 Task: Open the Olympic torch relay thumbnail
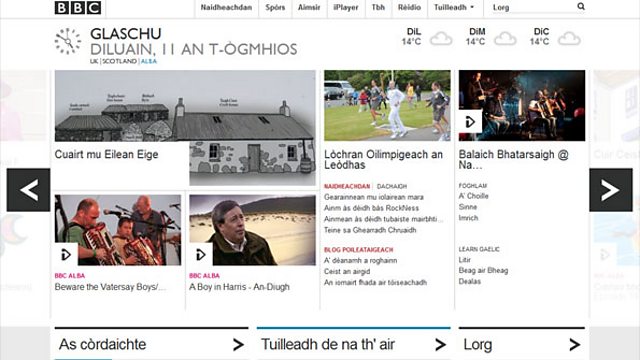tap(387, 105)
